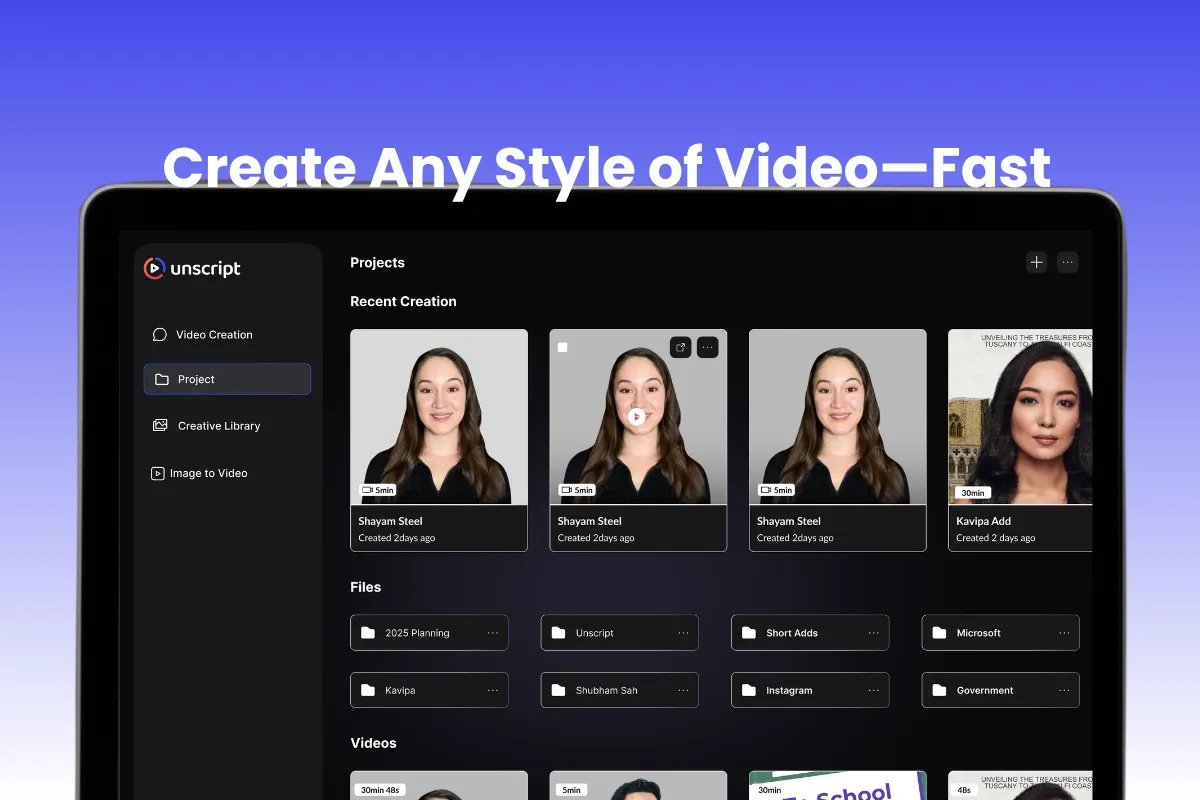Open Kavipa folder options menu

(492, 690)
